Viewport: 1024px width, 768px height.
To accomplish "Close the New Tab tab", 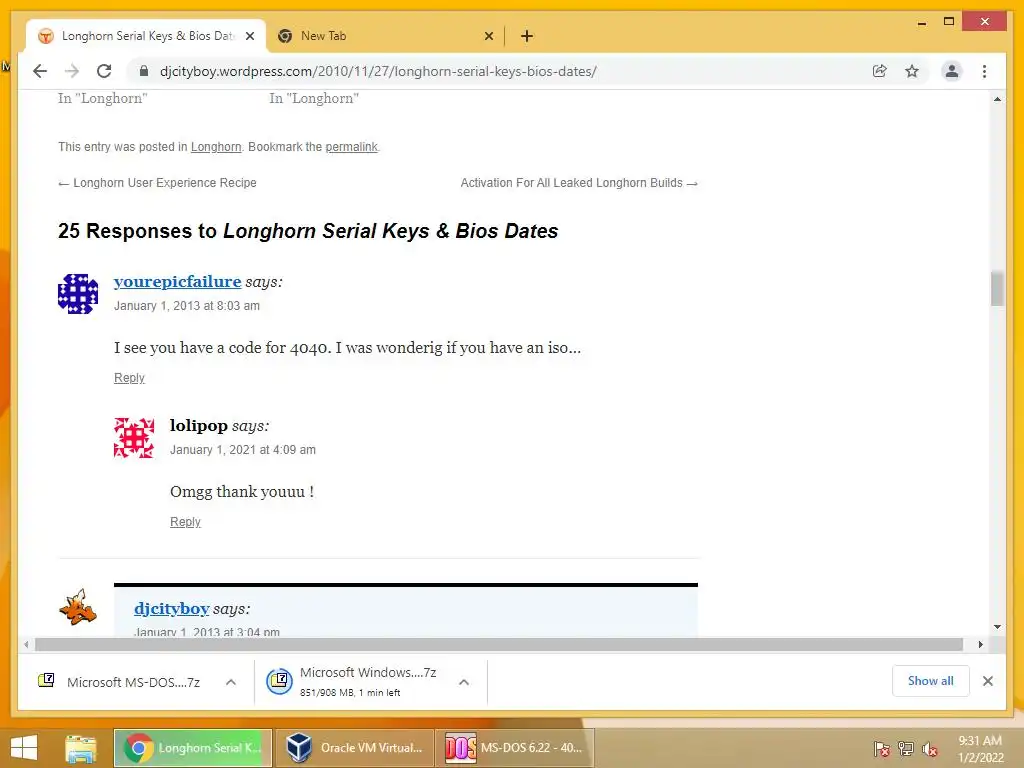I will 488,36.
